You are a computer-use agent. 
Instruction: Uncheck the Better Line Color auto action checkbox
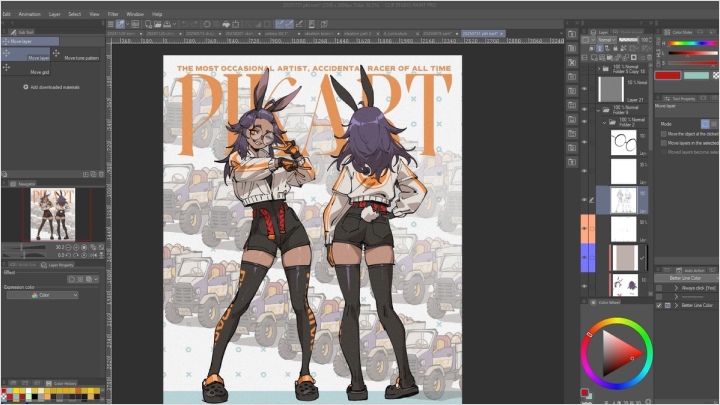[x=659, y=305]
